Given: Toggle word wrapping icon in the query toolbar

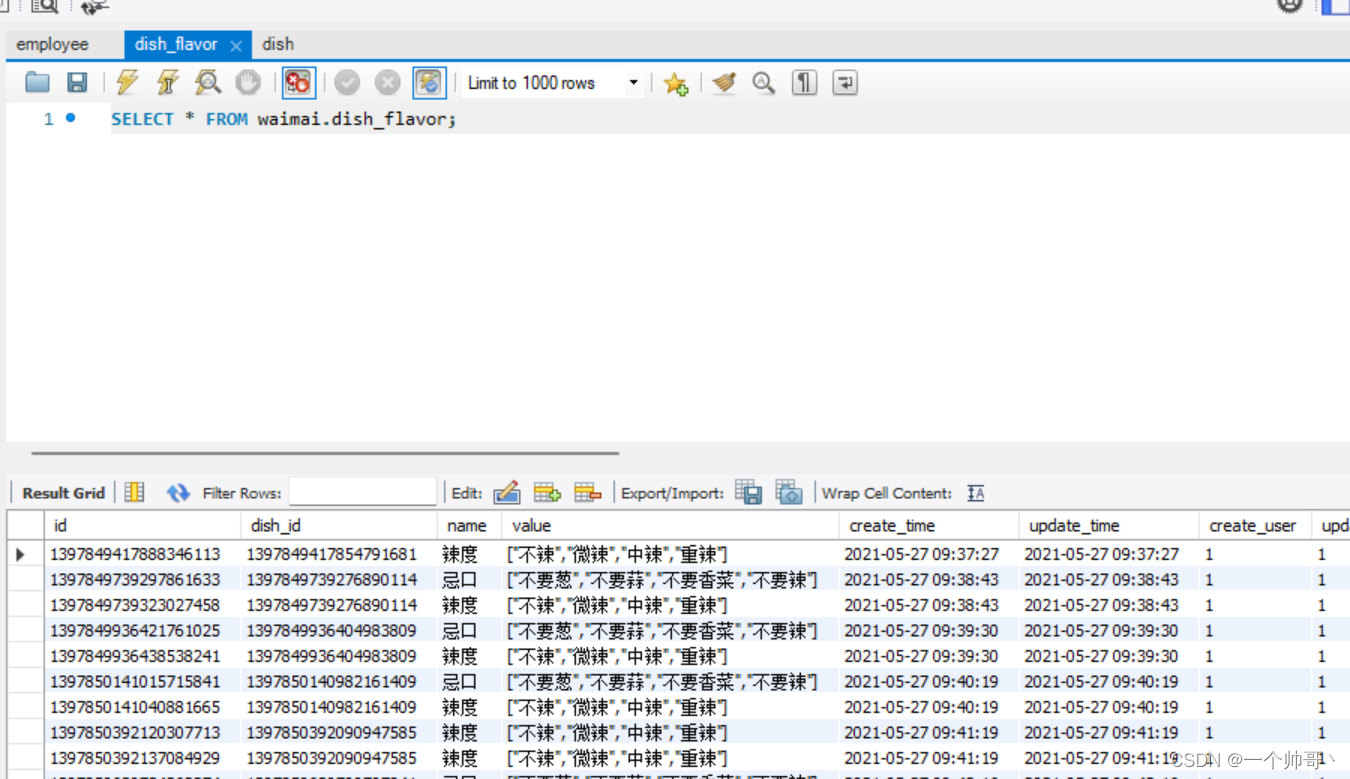Looking at the screenshot, I should [845, 83].
